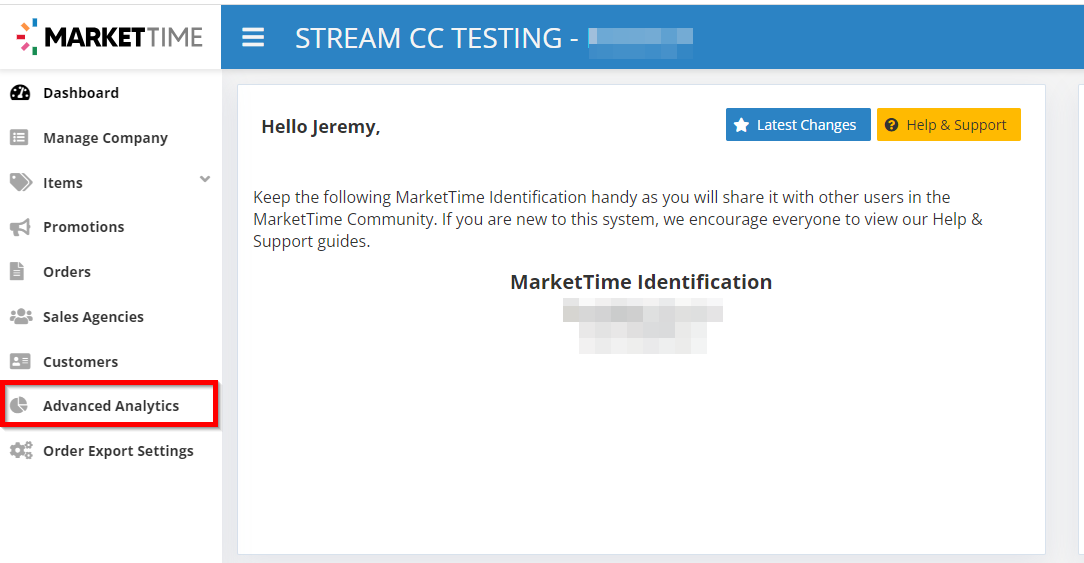
Task: Click the Latest Changes button
Action: pyautogui.click(x=798, y=124)
